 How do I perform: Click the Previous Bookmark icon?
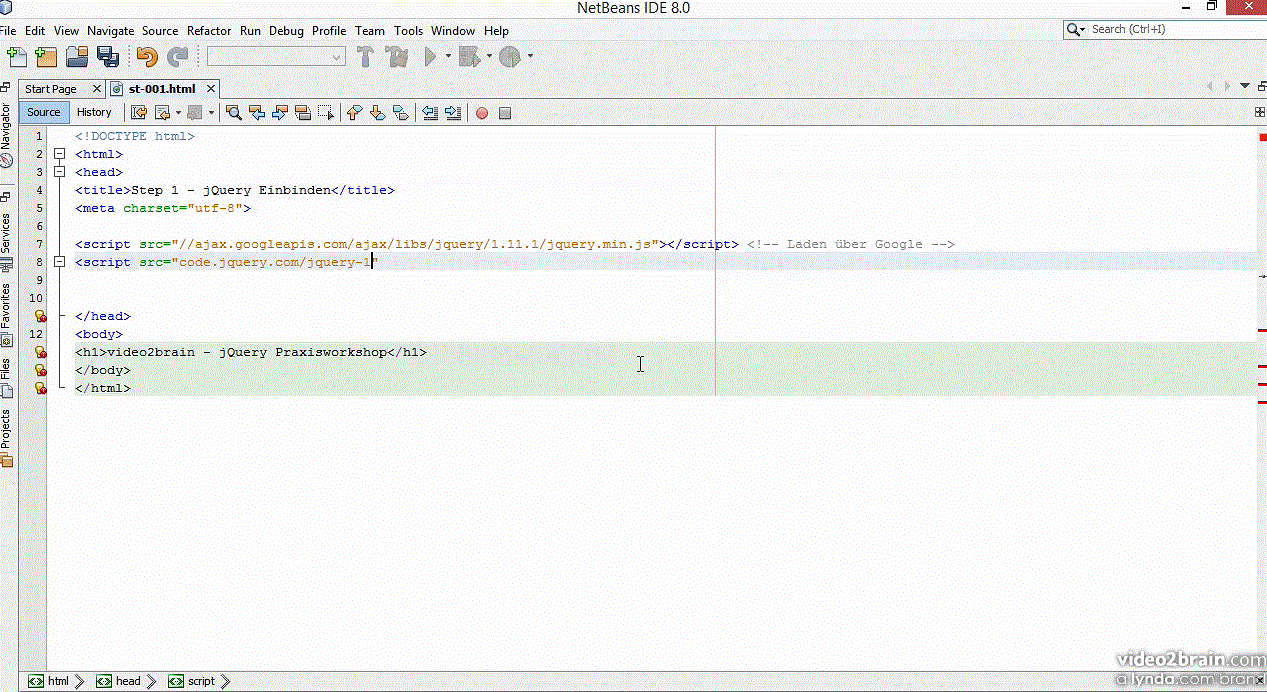pos(354,113)
